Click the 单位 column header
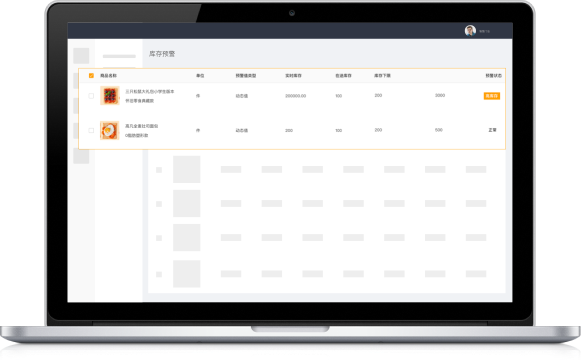Screen dimensions: 581x361 [200, 76]
